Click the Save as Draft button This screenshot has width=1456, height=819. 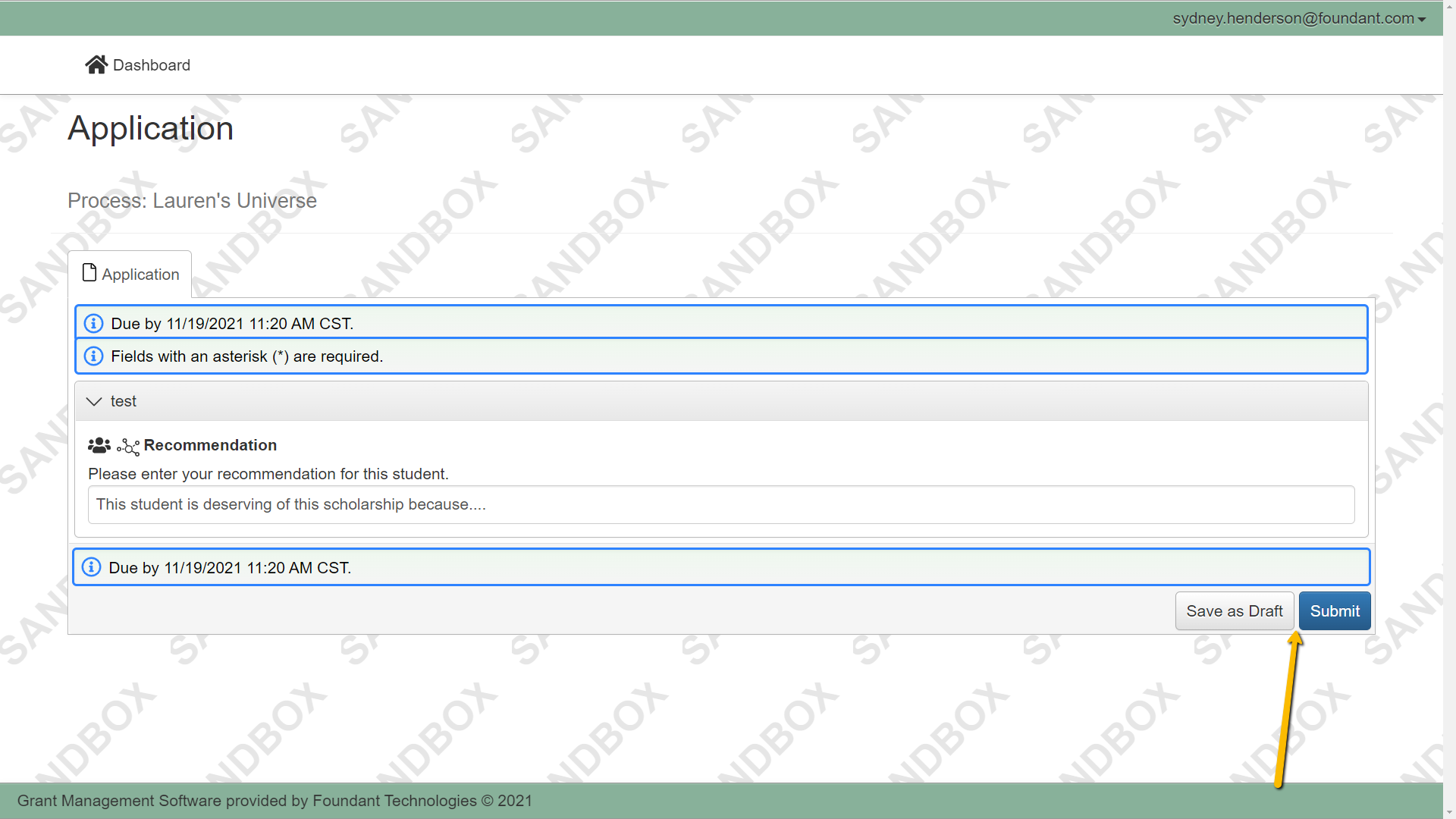[x=1235, y=611]
